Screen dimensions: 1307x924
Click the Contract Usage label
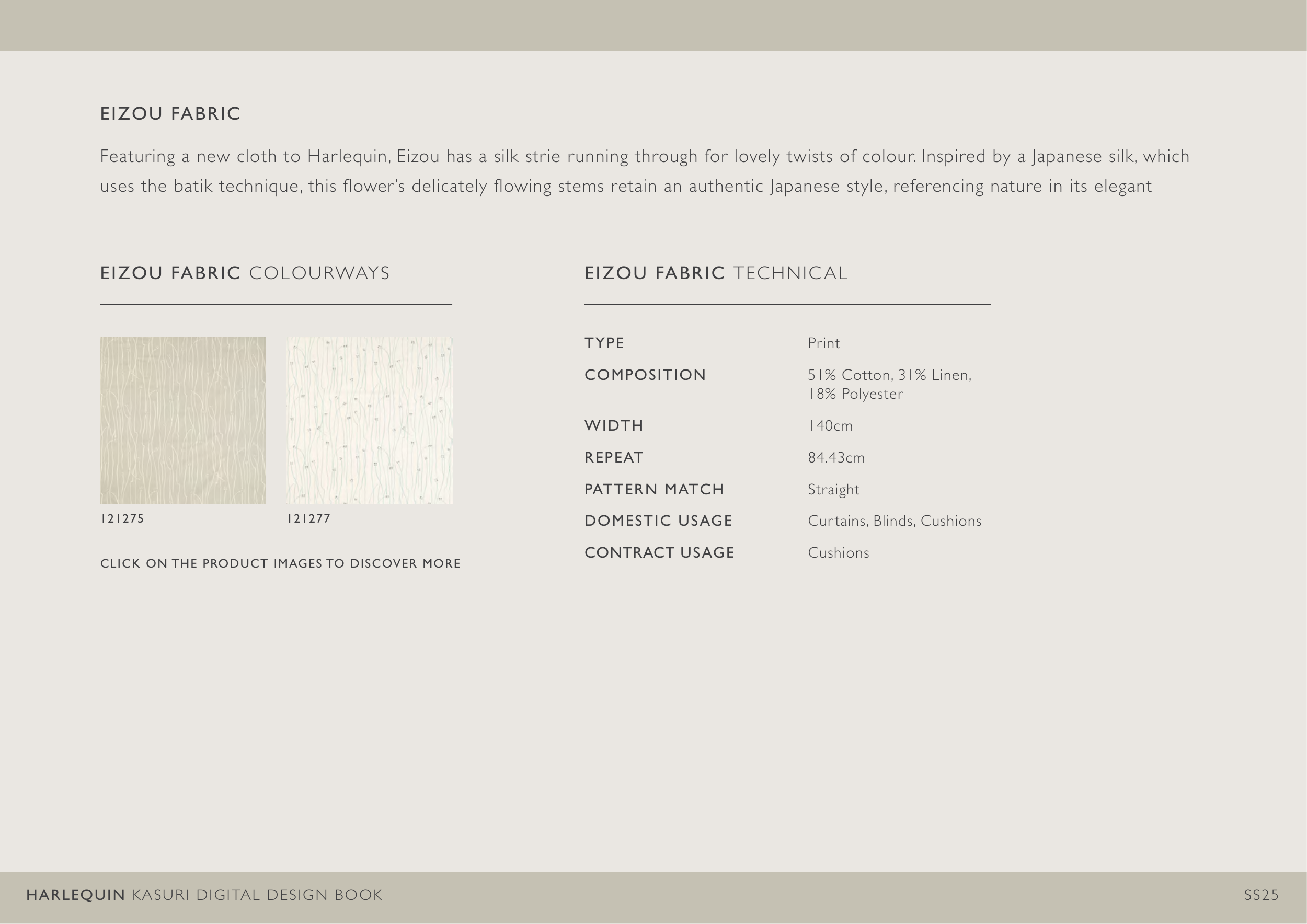point(659,552)
